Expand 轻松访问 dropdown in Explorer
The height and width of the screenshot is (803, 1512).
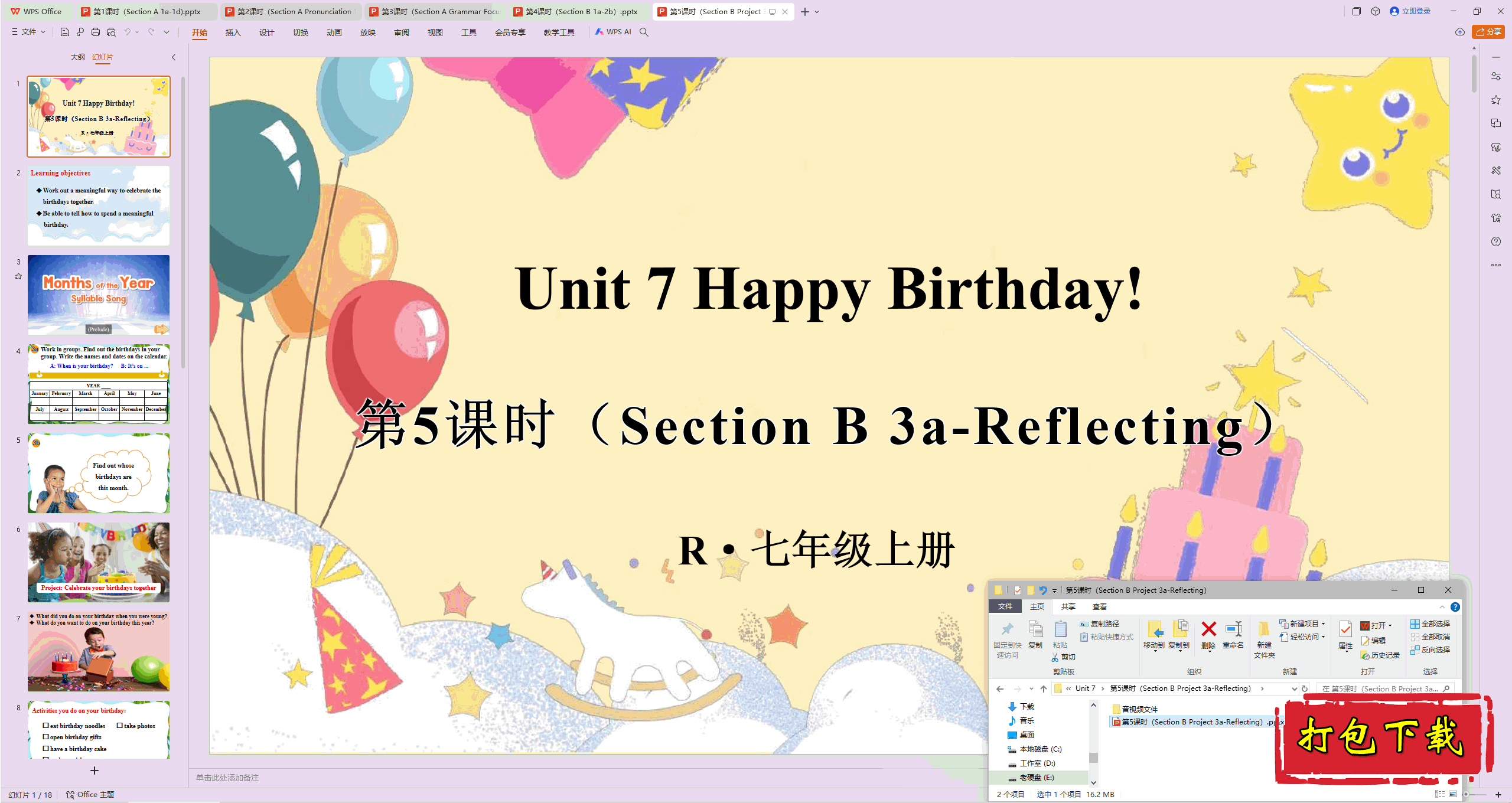click(x=1323, y=636)
